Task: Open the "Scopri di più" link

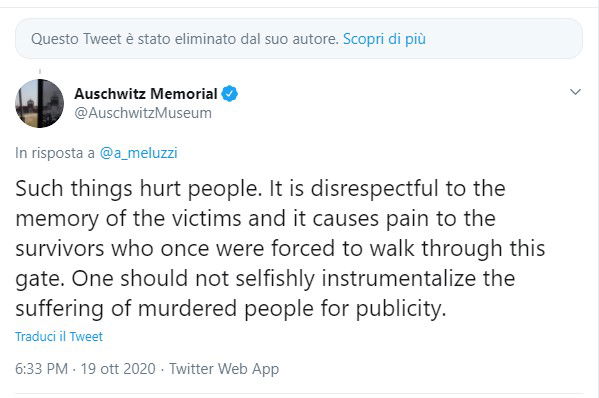Action: 384,39
